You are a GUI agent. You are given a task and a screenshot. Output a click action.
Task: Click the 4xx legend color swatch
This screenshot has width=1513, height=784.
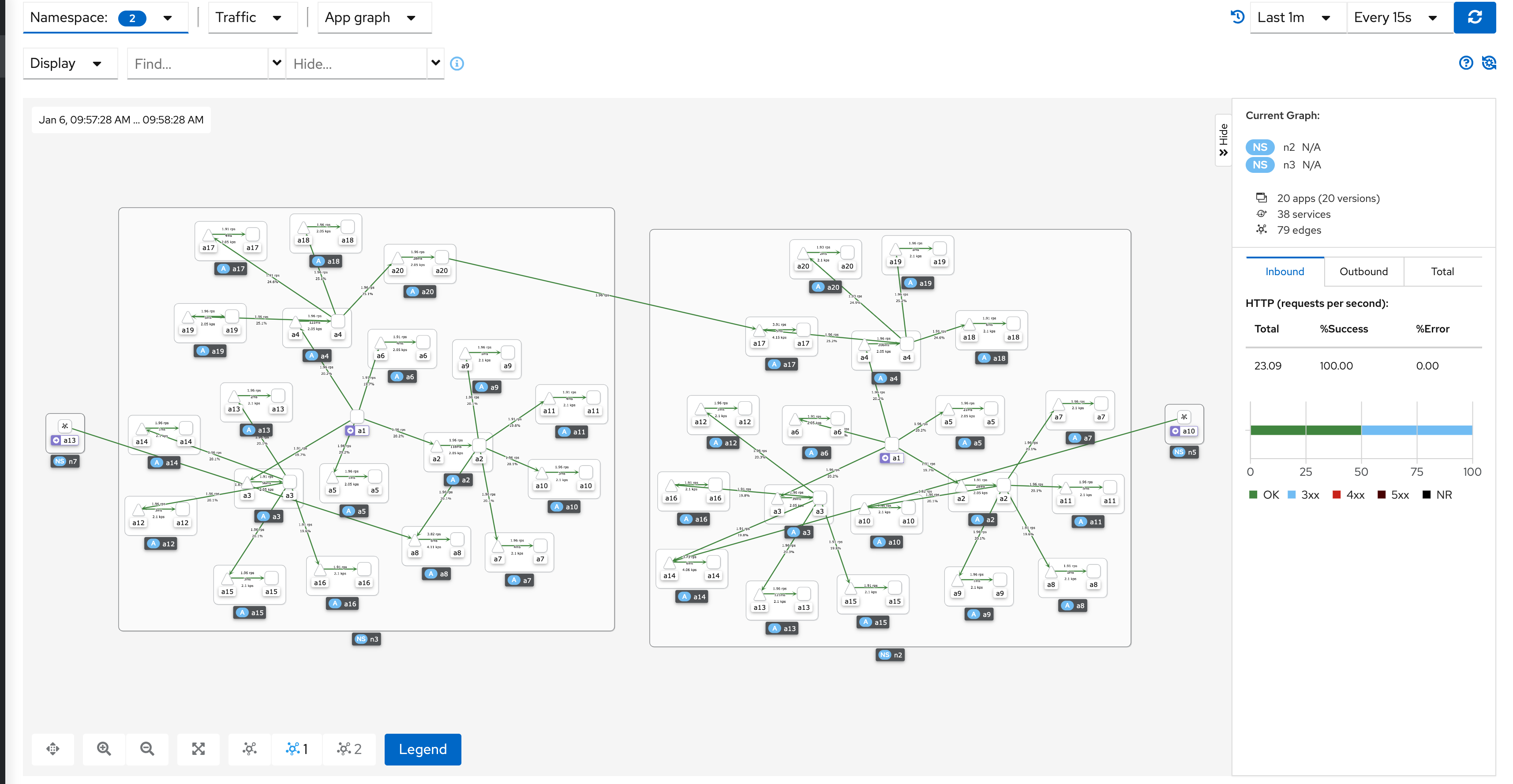[1336, 494]
